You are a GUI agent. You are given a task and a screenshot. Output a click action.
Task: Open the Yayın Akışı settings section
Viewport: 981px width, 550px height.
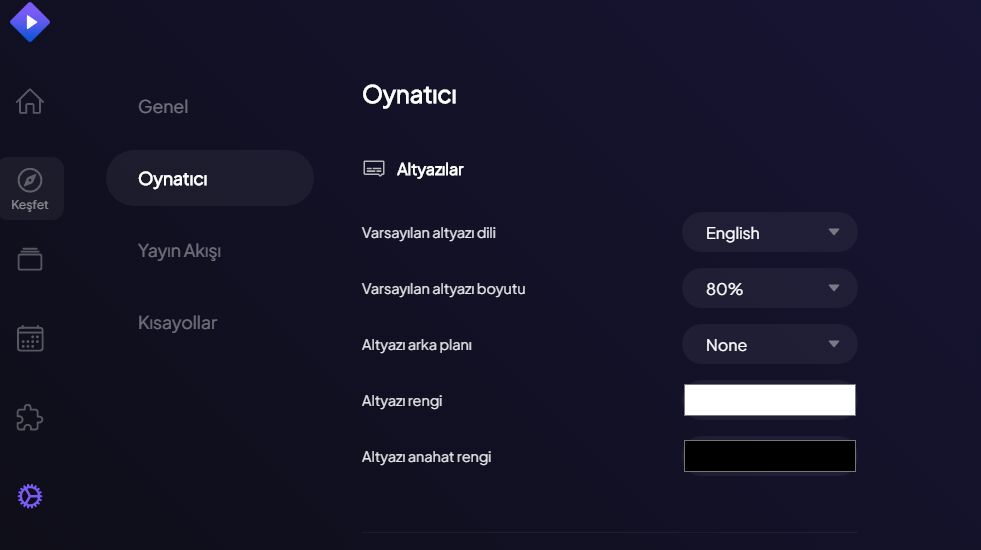(x=179, y=251)
